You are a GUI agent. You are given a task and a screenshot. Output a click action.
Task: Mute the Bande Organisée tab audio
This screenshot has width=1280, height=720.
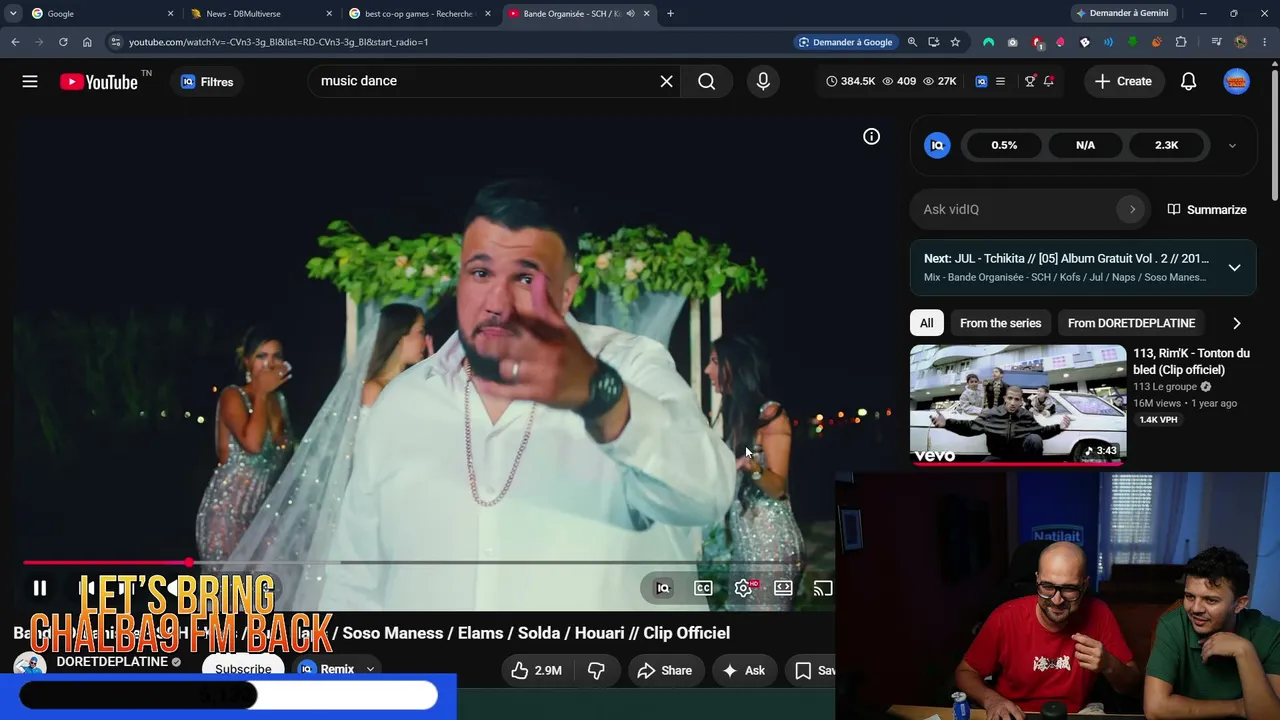[630, 14]
